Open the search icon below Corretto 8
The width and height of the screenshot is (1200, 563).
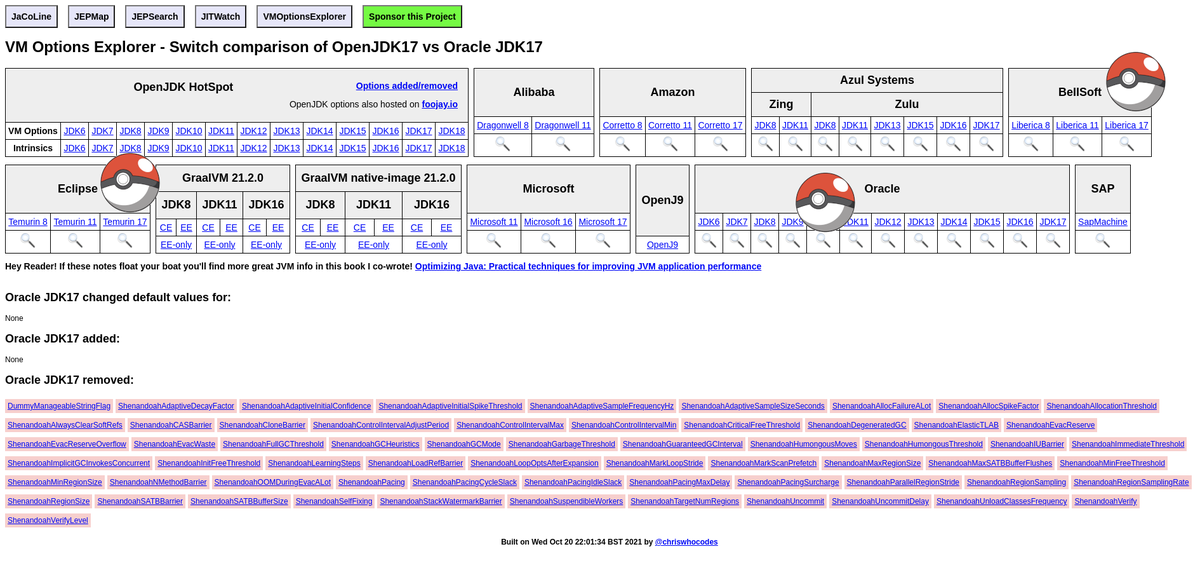click(x=623, y=145)
